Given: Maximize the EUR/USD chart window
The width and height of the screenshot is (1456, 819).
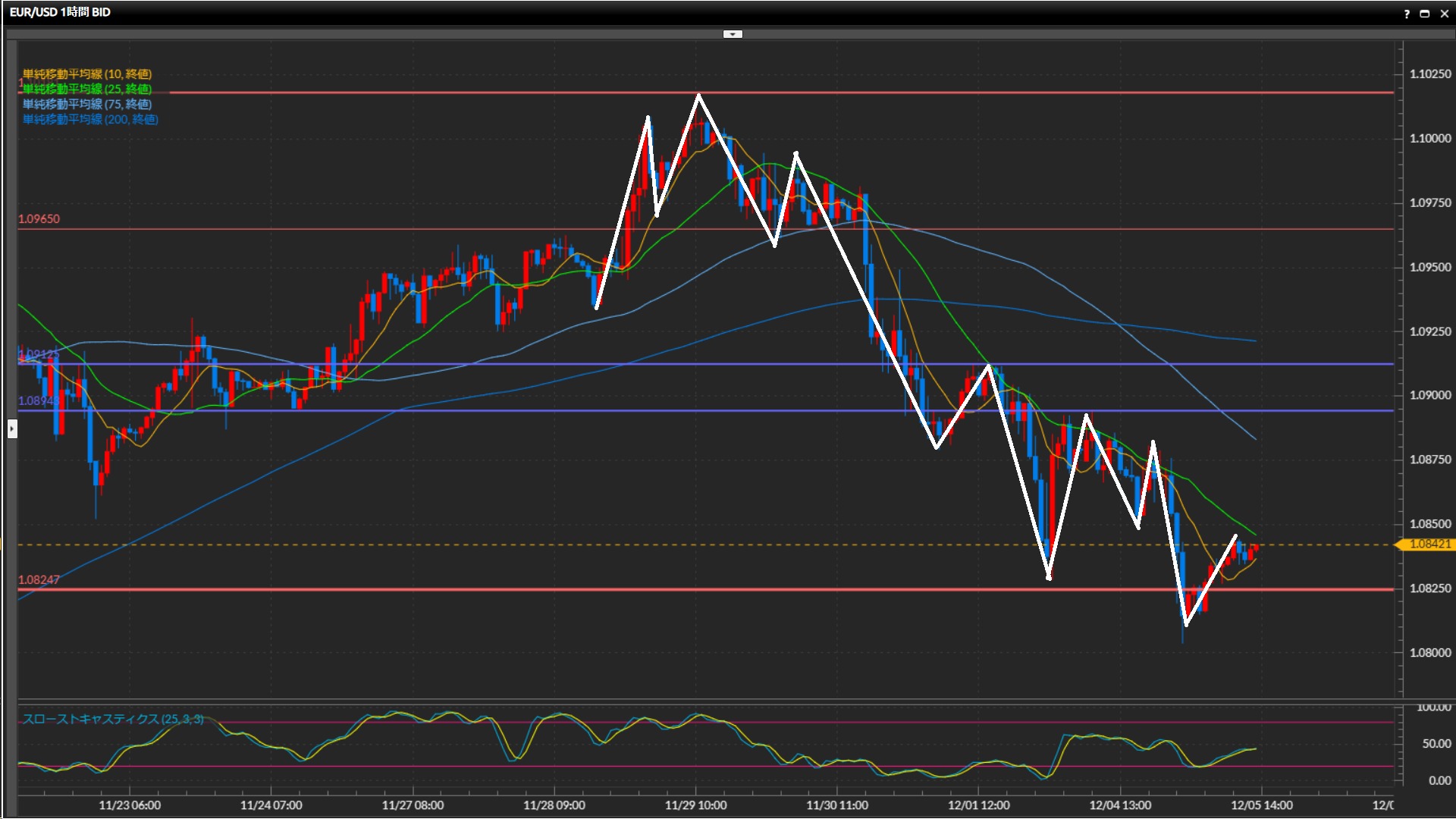Looking at the screenshot, I should click(x=1425, y=14).
